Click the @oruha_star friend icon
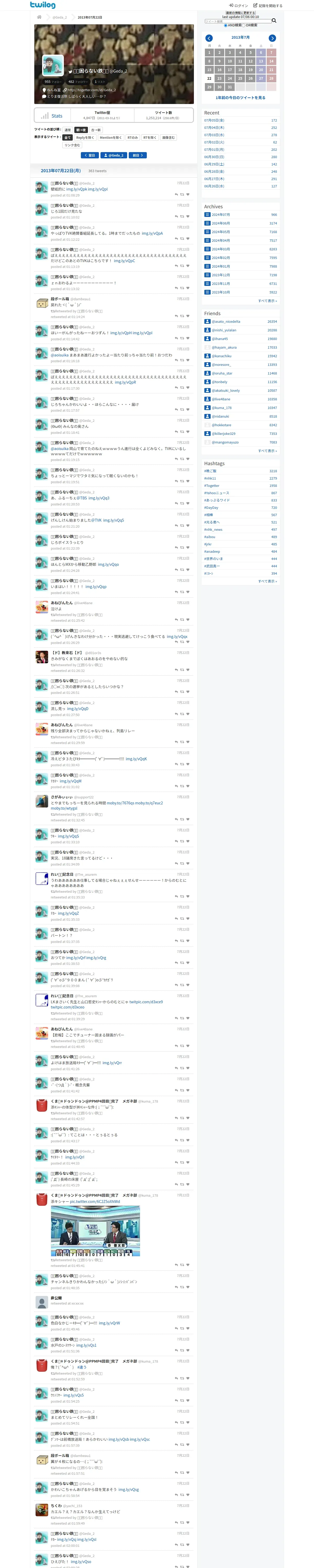Image resolution: width=314 pixels, height=1568 pixels. tap(207, 373)
